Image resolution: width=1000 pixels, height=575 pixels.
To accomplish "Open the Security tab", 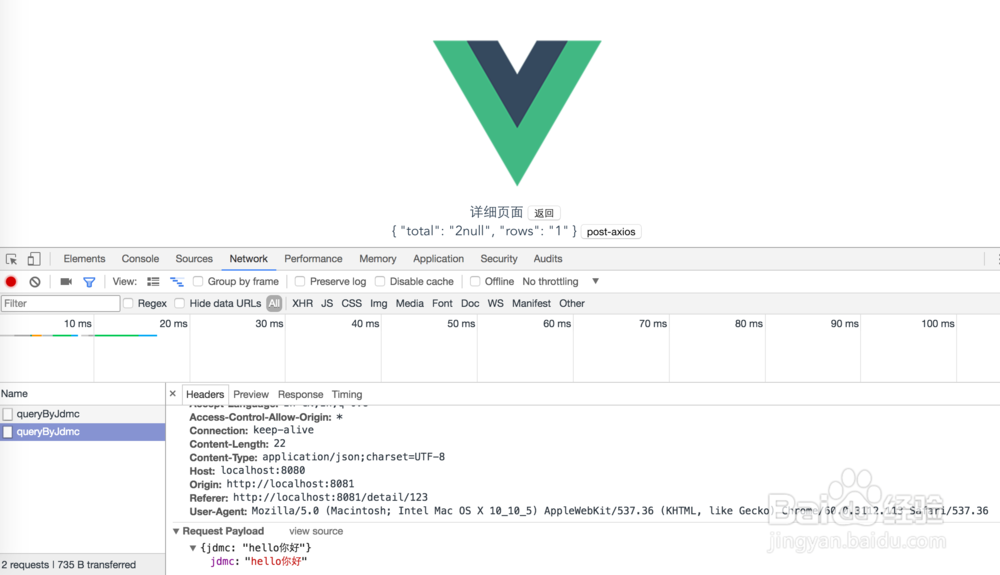I will coord(499,259).
